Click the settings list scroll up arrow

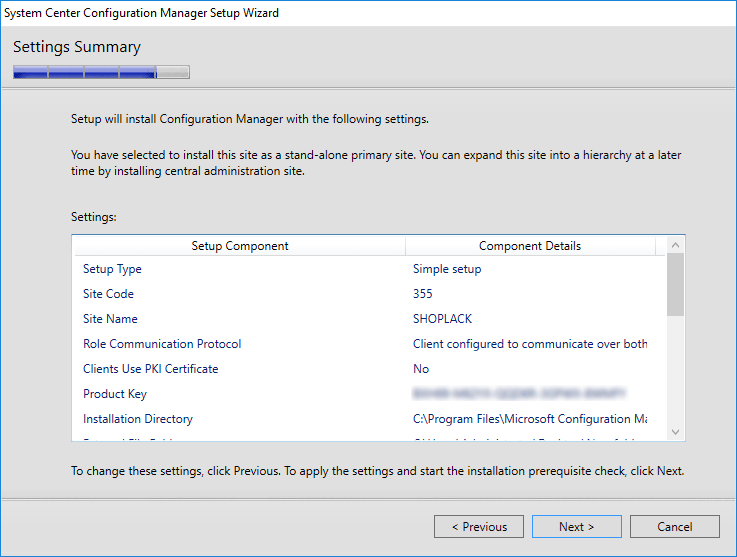click(x=675, y=245)
